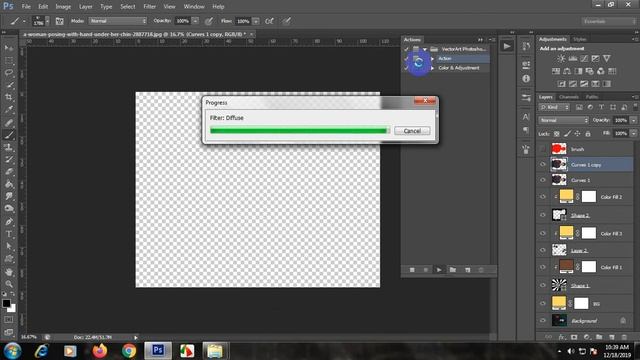Open the Window menu
This screenshot has width=640, height=360.
click(x=194, y=7)
